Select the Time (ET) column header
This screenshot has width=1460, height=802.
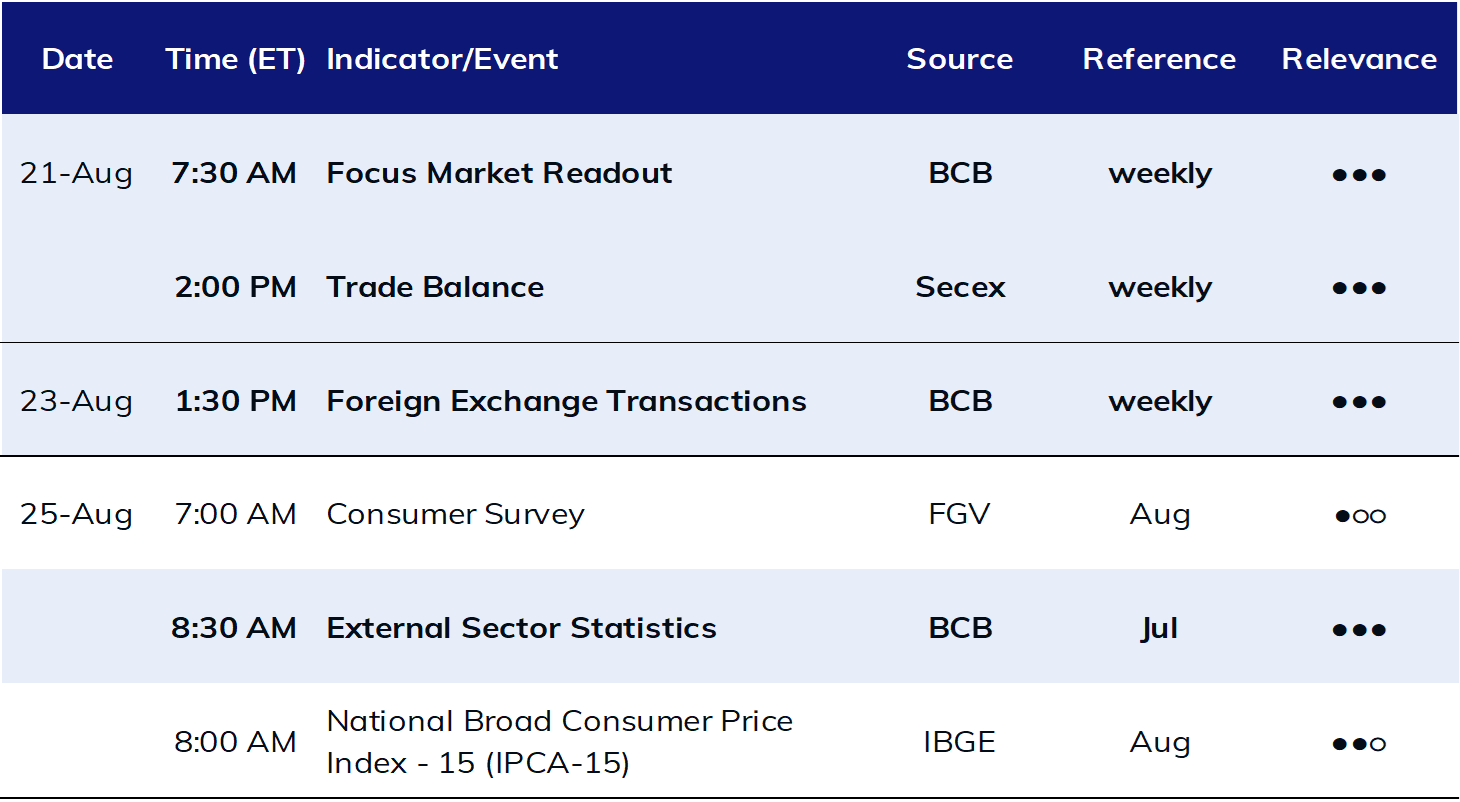(236, 59)
